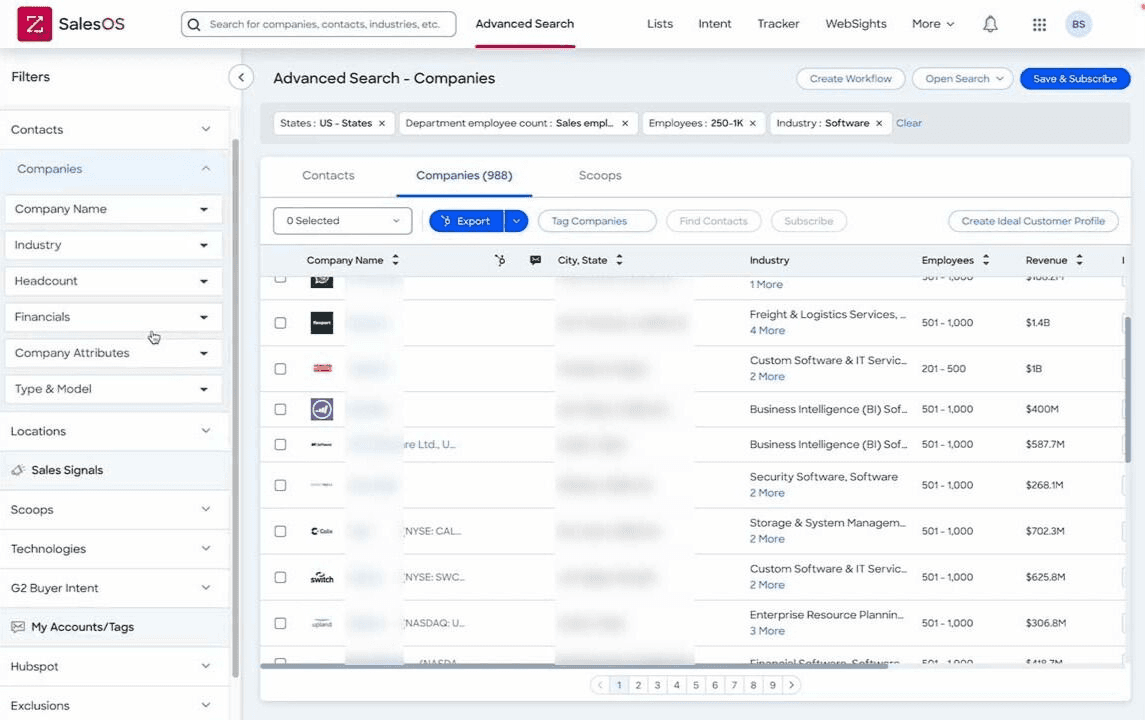Collapse the Filters panel with the arrow
1145x720 pixels.
(x=241, y=77)
